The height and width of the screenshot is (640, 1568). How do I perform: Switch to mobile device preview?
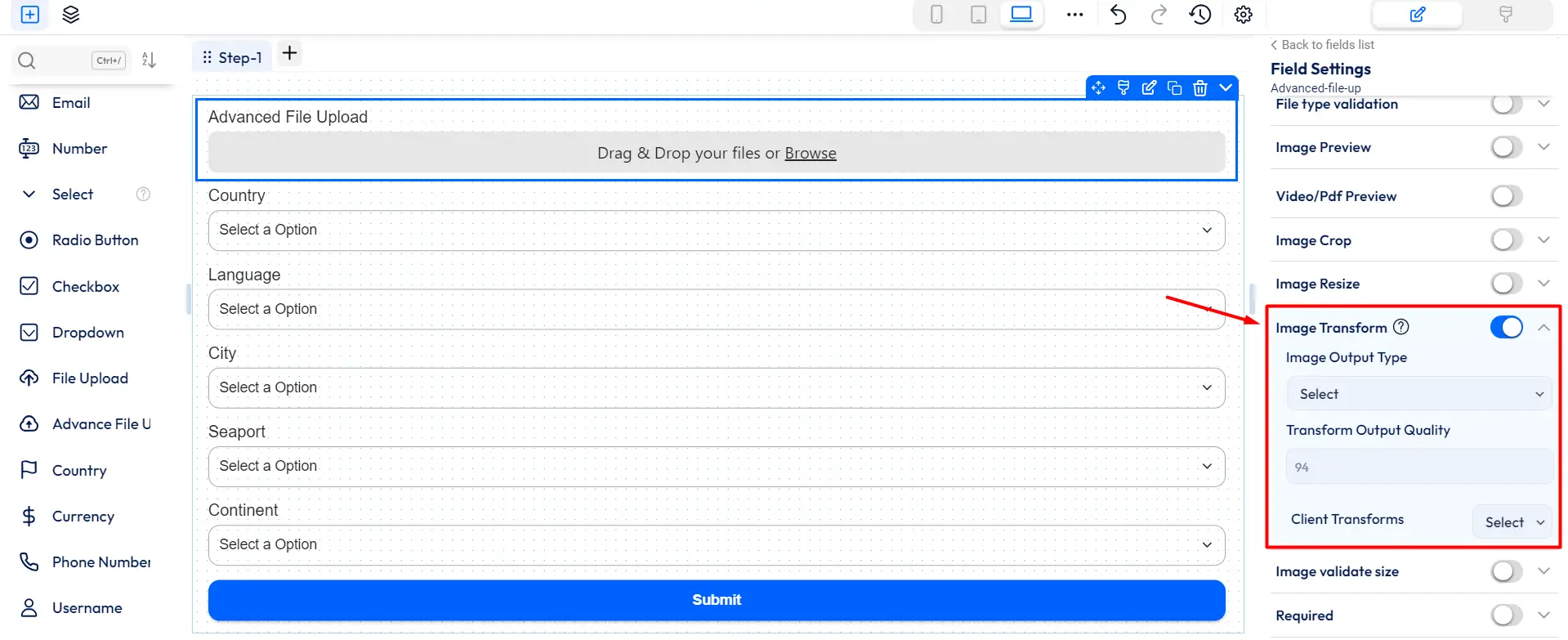(x=936, y=15)
